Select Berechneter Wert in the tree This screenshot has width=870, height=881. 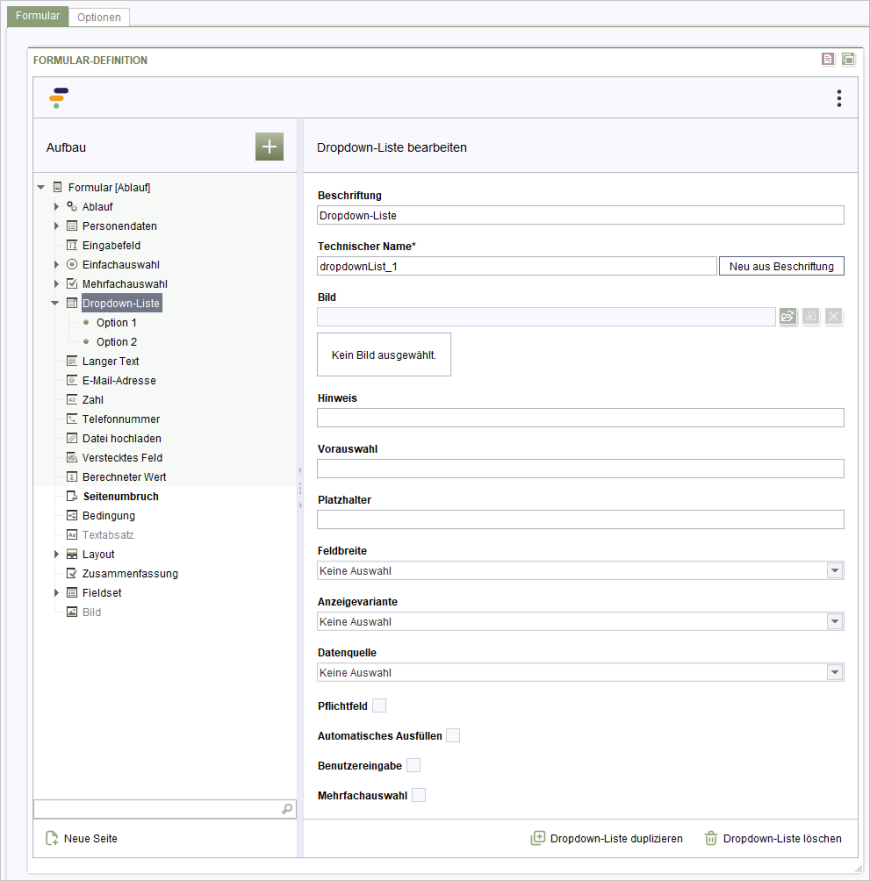(x=124, y=477)
